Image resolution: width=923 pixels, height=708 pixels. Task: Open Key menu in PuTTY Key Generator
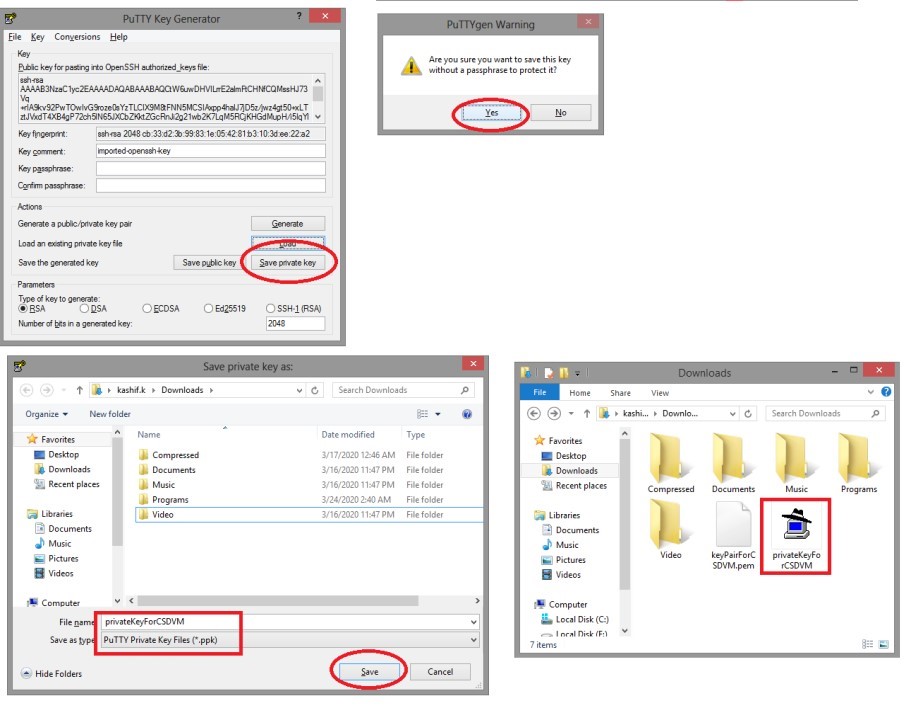coord(38,36)
